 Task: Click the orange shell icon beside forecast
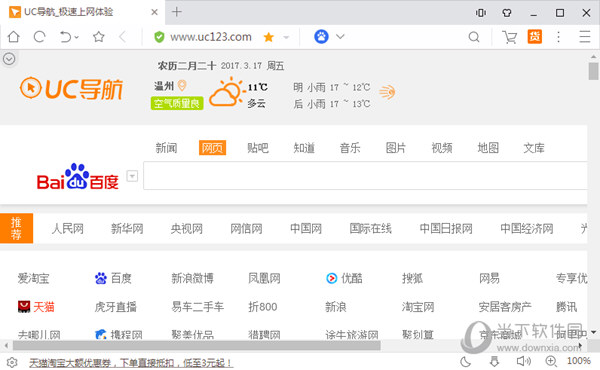pyautogui.click(x=387, y=92)
